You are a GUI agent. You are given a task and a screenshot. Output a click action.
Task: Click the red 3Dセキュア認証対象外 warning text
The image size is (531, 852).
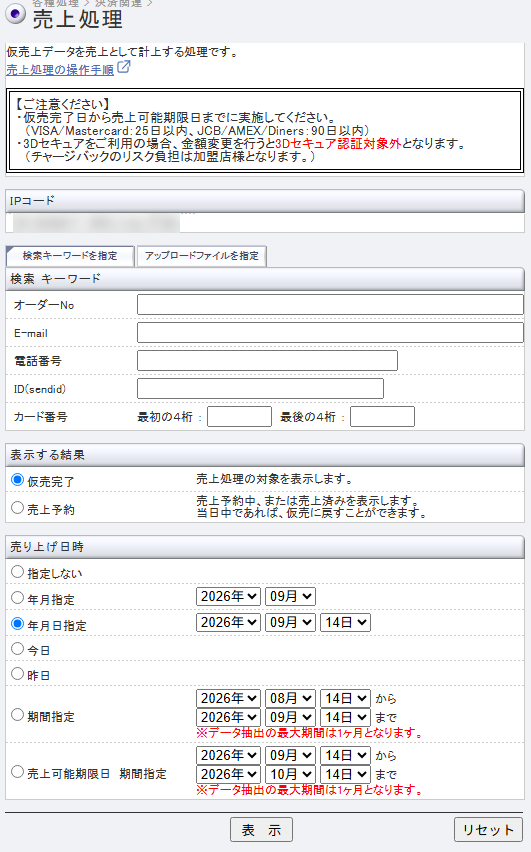click(x=338, y=144)
